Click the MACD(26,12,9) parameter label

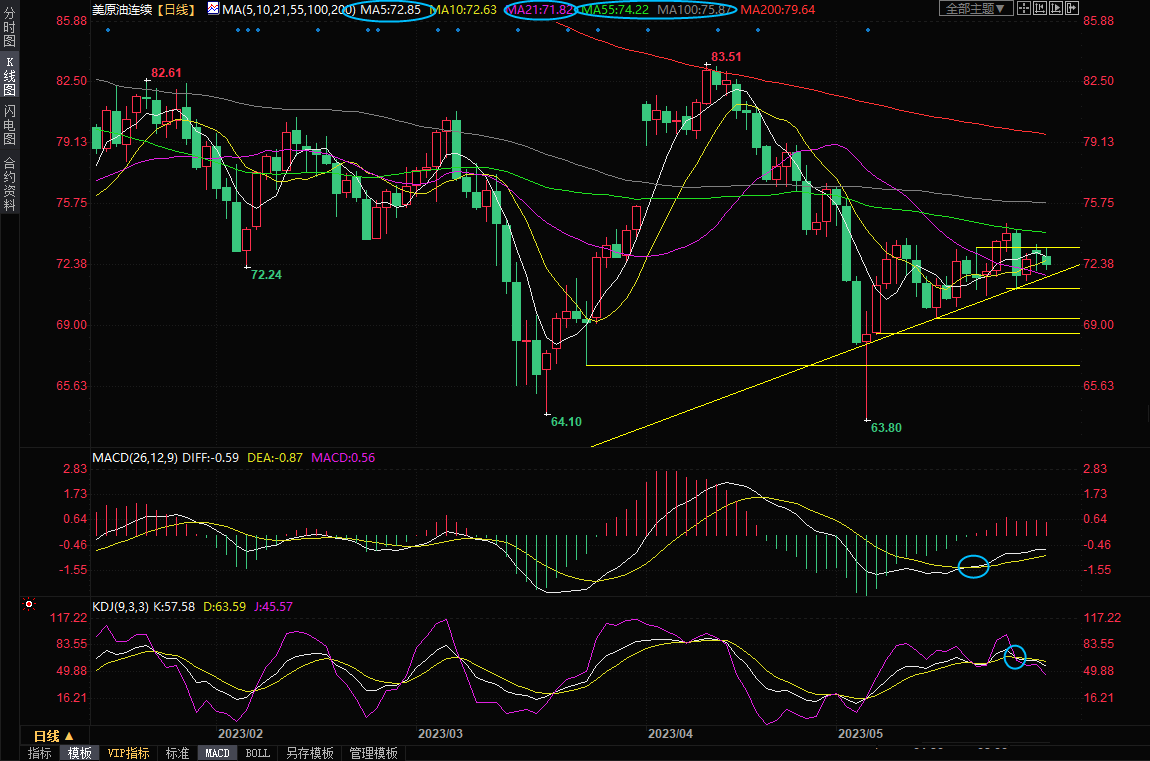[x=135, y=457]
